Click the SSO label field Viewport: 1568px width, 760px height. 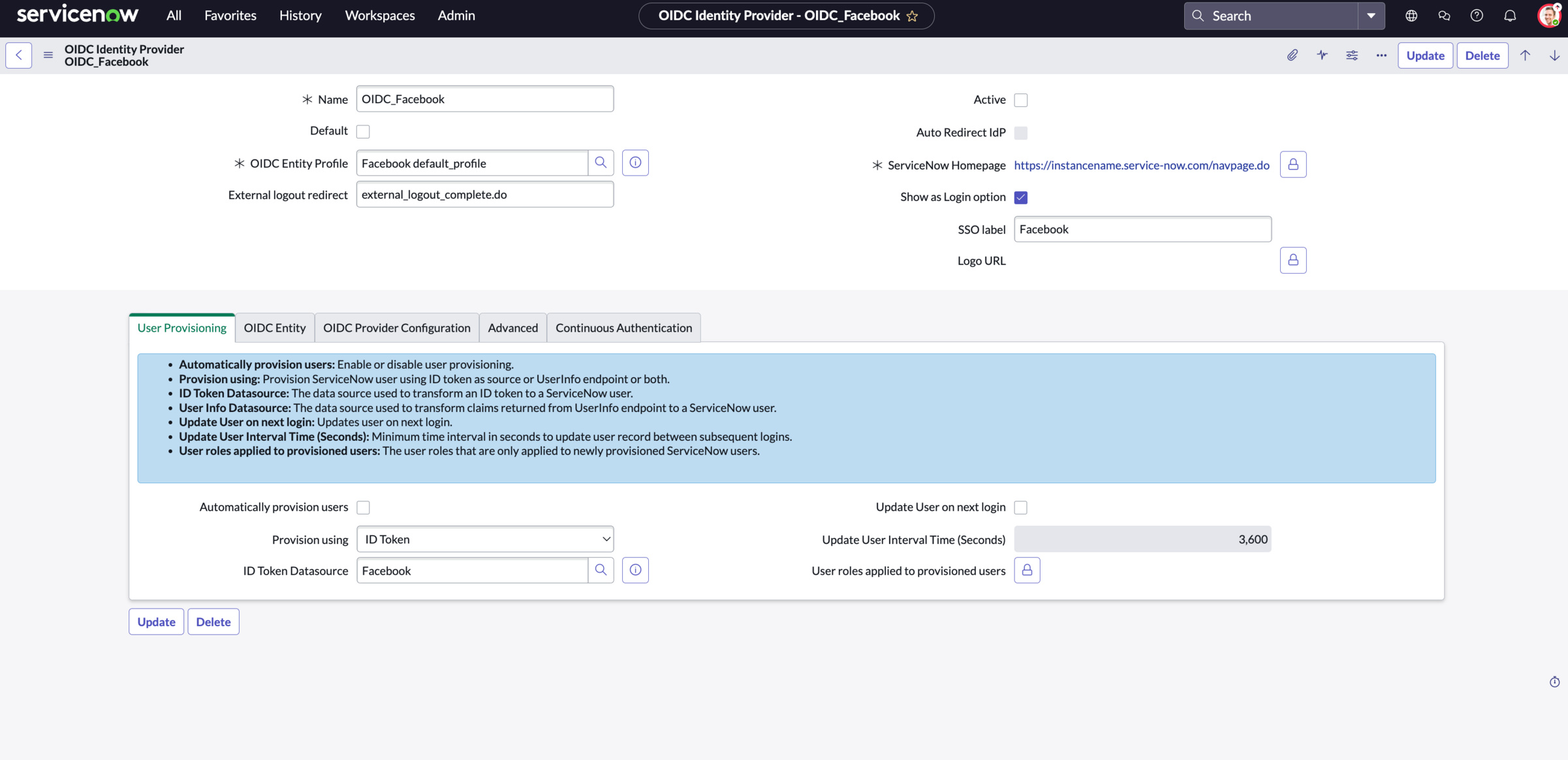[1142, 229]
